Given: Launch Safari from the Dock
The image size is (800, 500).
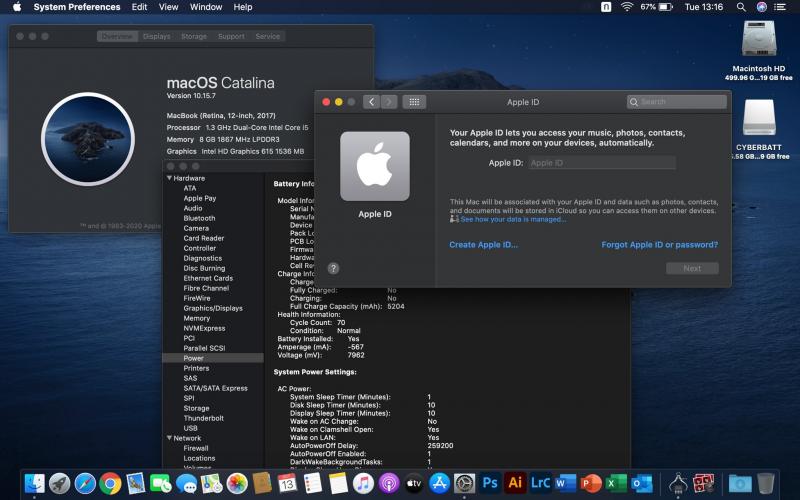Looking at the screenshot, I should coord(85,483).
